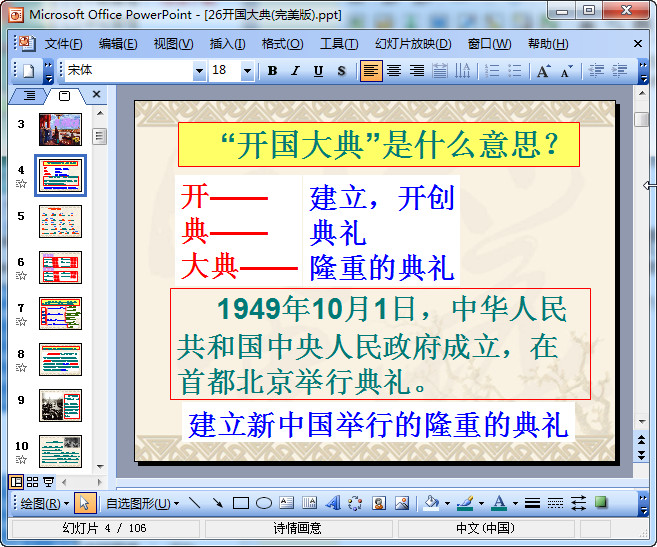Increase indent level
The width and height of the screenshot is (657, 547).
[619, 70]
